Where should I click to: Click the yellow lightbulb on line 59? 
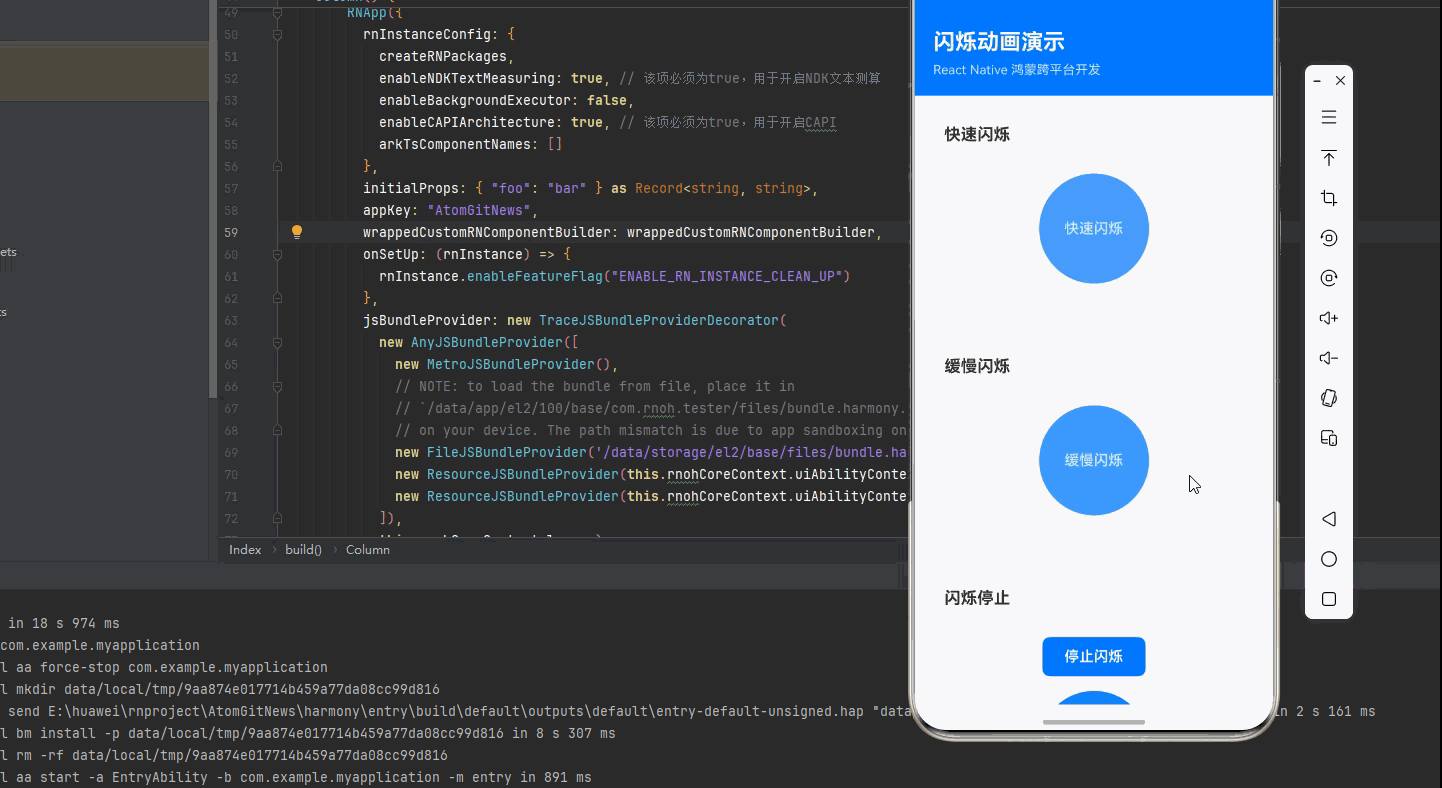296,232
